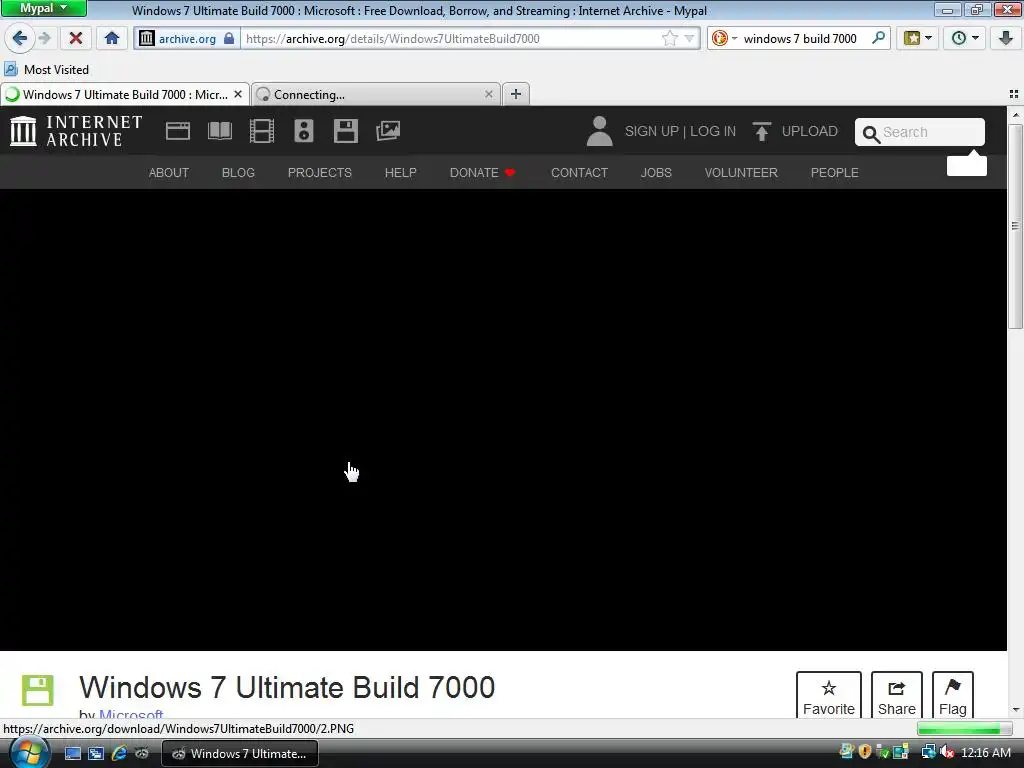Click the Show Desktop quick launch icon

tap(72, 754)
